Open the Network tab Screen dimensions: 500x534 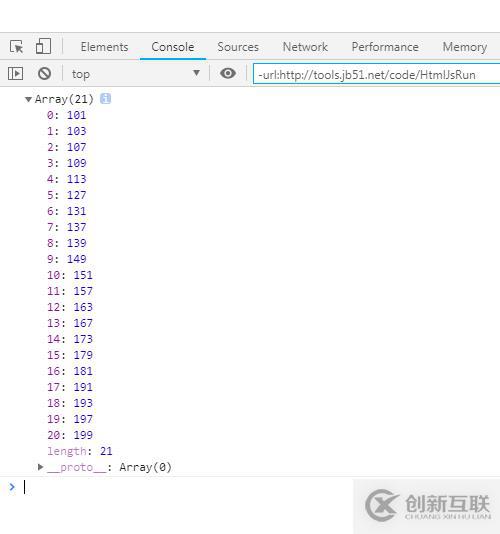pyautogui.click(x=305, y=47)
